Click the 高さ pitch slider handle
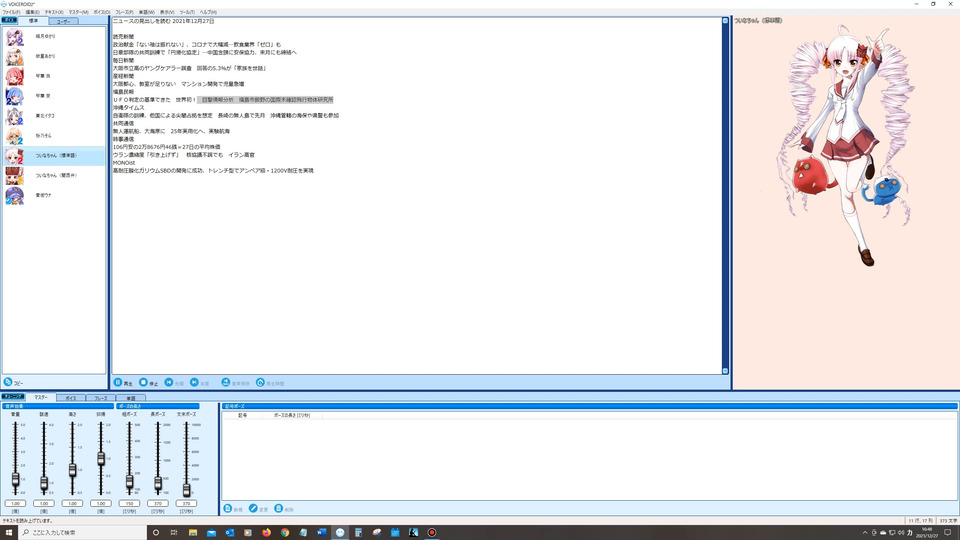Viewport: 960px width, 540px height. (72, 470)
